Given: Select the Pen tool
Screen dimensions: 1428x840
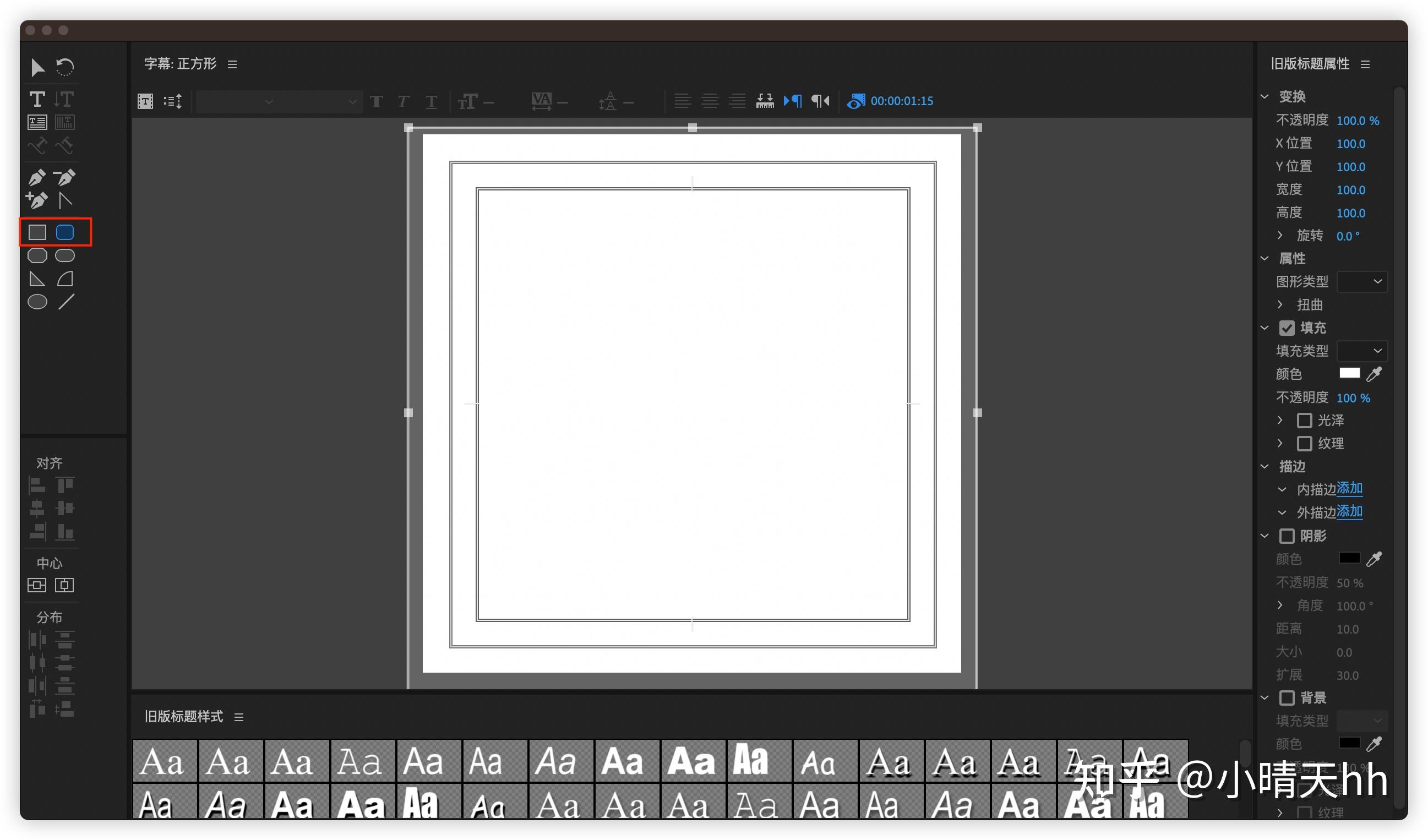Looking at the screenshot, I should click(37, 177).
